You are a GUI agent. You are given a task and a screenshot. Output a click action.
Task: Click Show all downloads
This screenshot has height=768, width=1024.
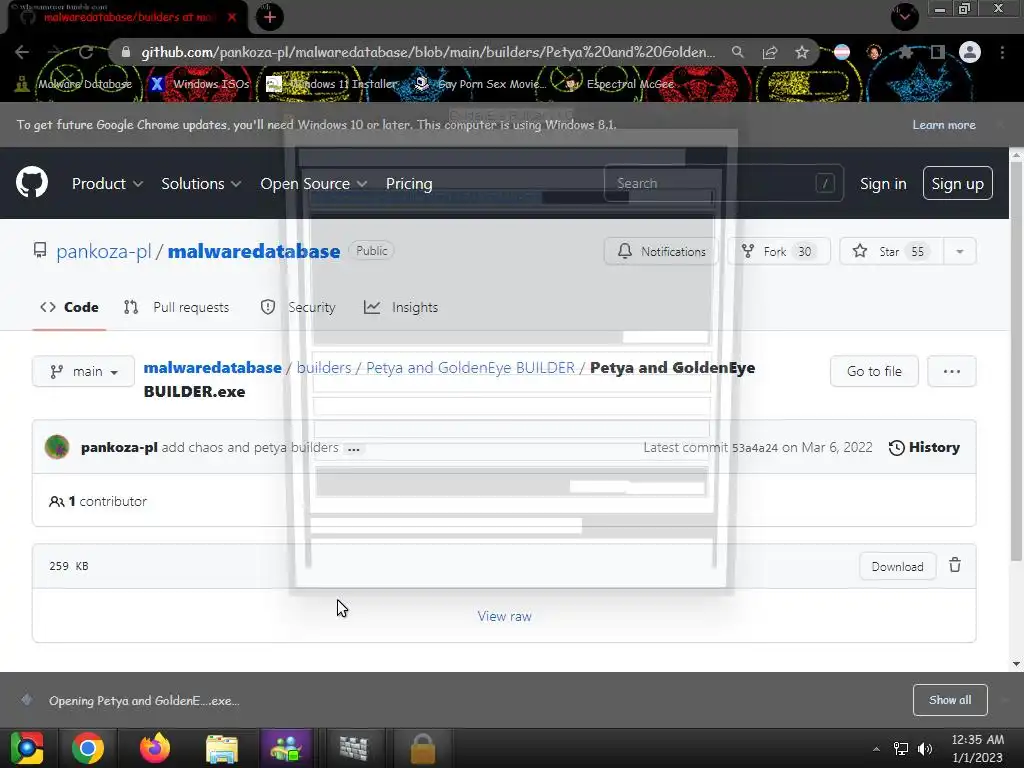(950, 700)
